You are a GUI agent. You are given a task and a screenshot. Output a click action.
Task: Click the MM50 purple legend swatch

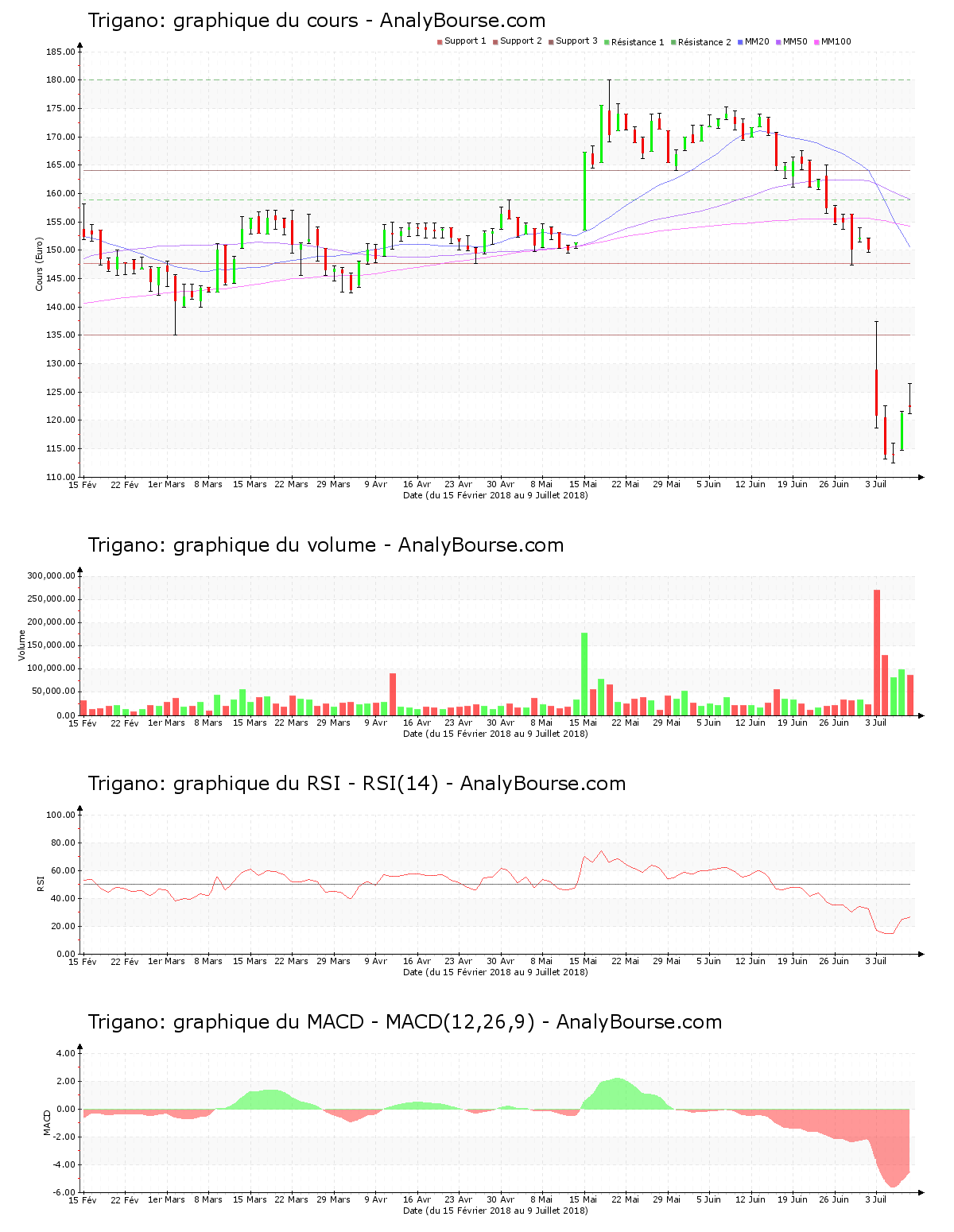(779, 42)
